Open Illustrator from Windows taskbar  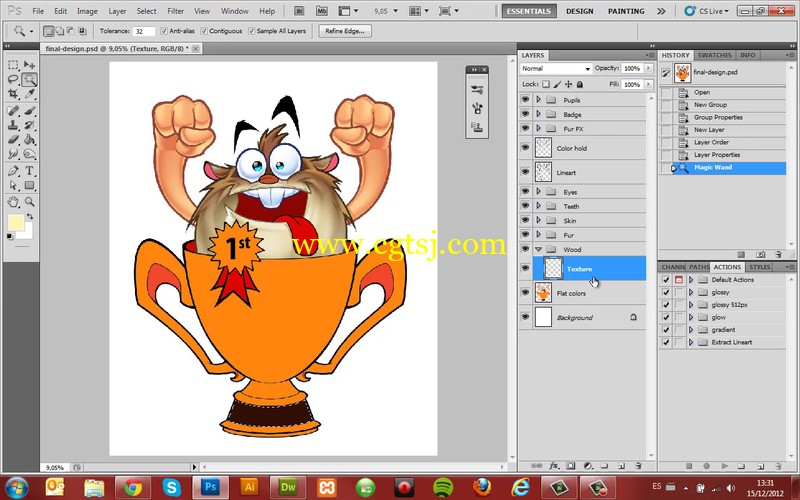(x=249, y=487)
